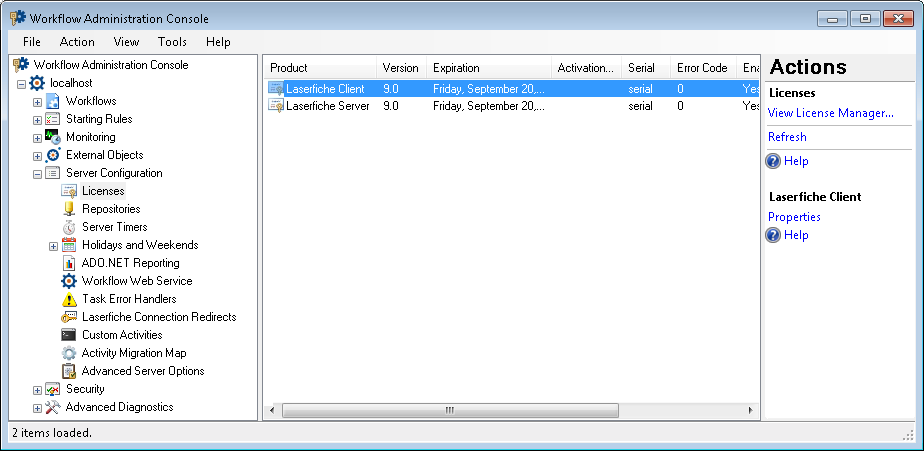924x451 pixels.
Task: Click the External Objects icon
Action: click(x=53, y=155)
